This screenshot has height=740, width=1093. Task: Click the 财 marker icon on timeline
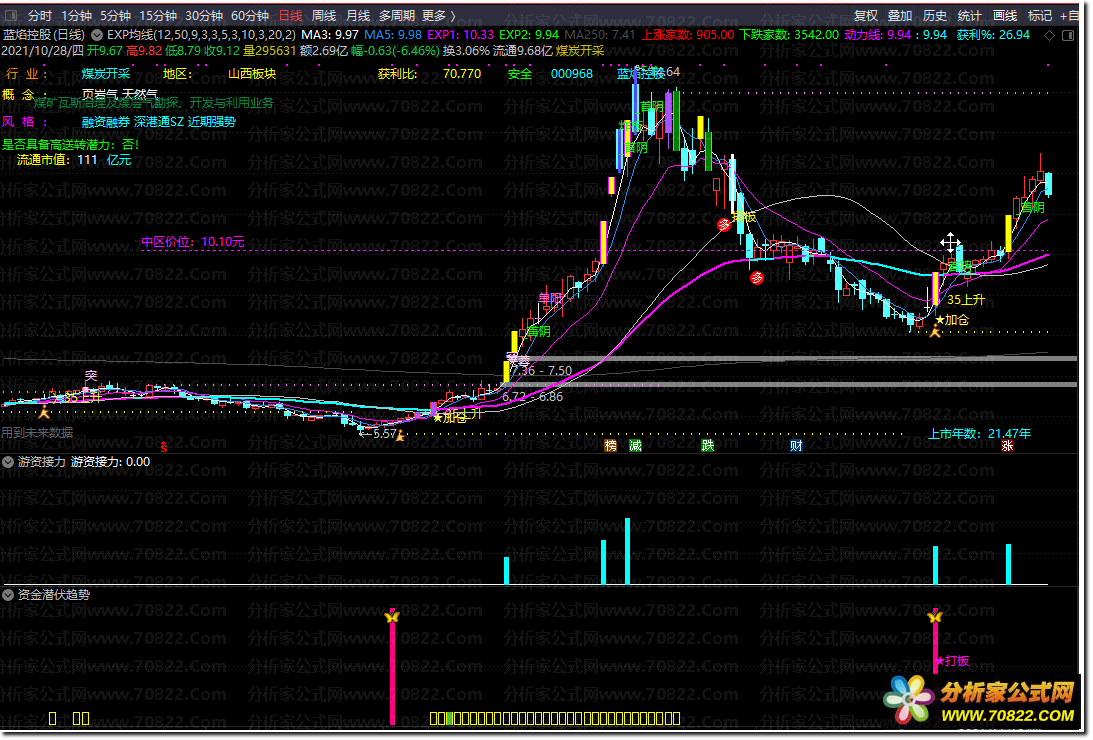pyautogui.click(x=796, y=446)
